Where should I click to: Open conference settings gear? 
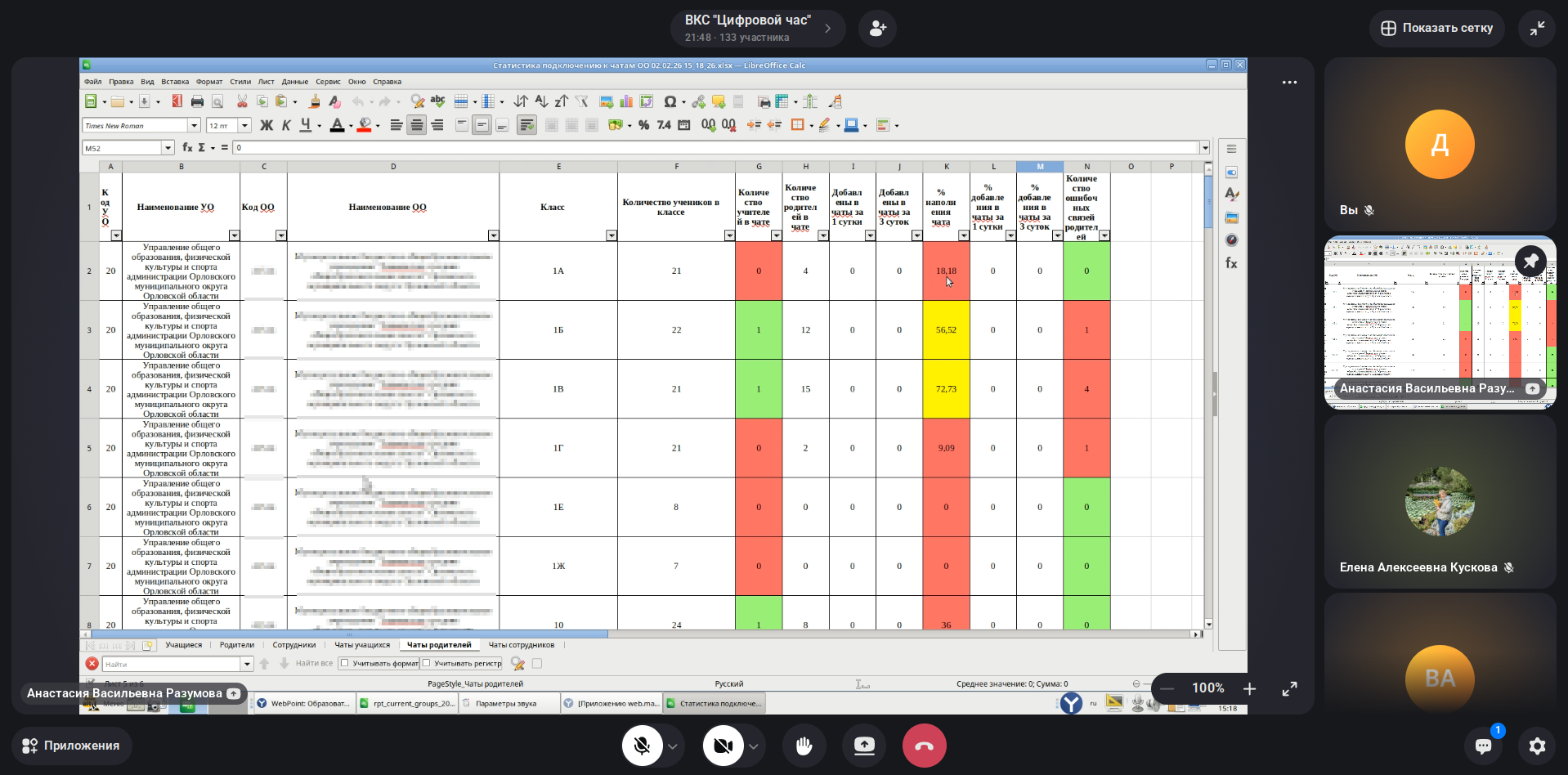coord(1537,746)
